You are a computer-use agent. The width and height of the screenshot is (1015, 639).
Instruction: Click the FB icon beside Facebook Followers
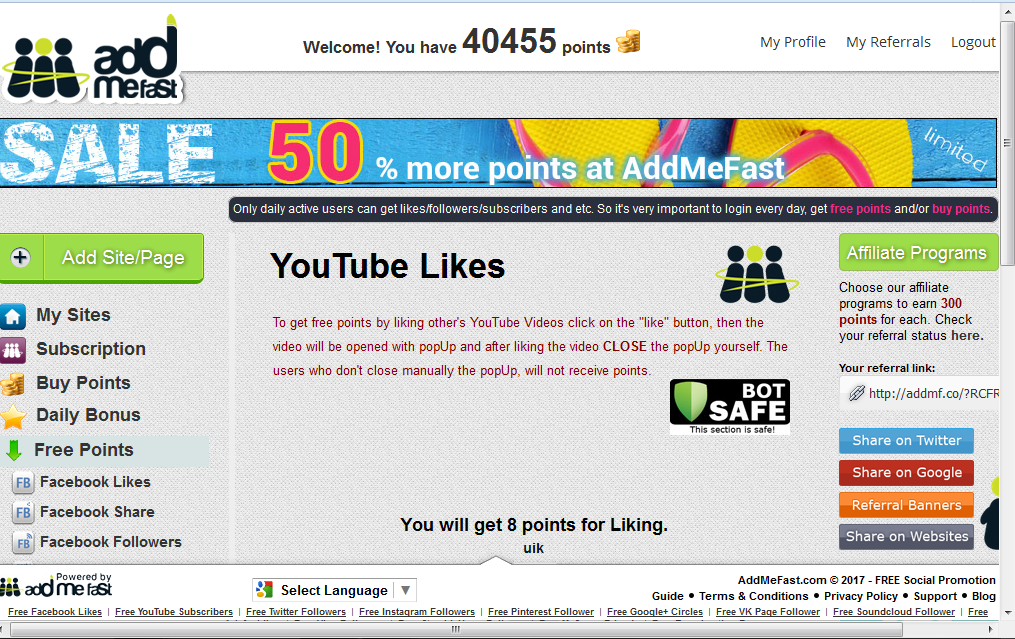point(23,543)
